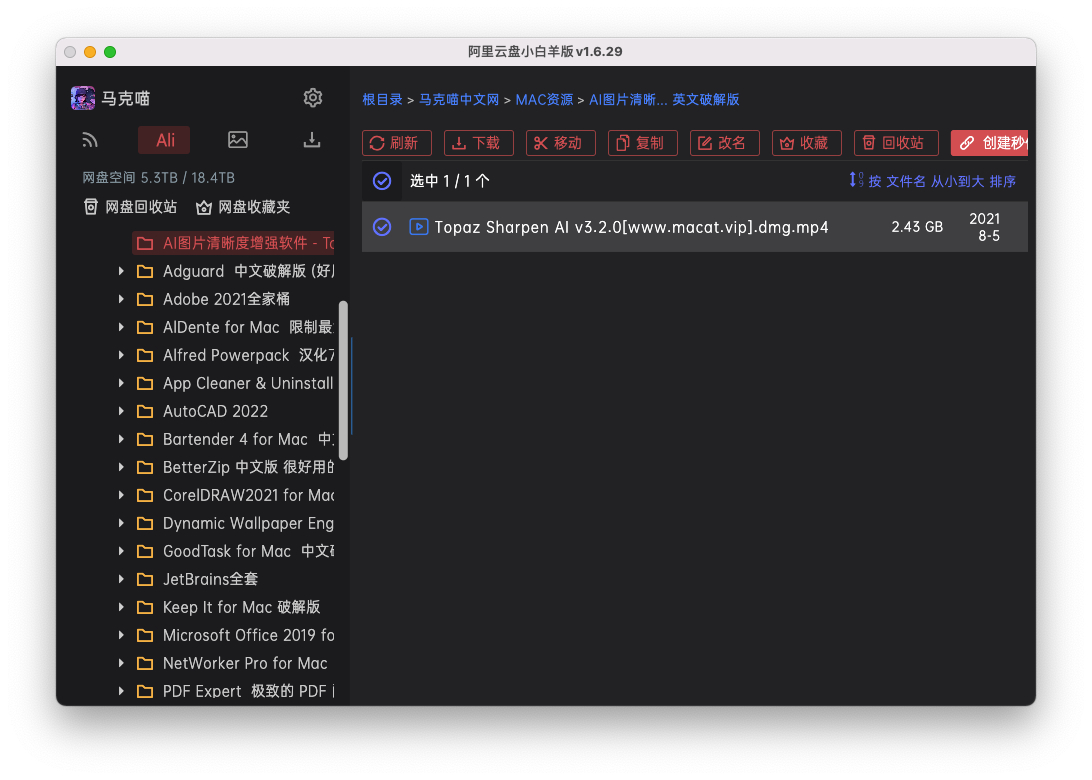Click the 下载 download button
This screenshot has width=1092, height=780.
(478, 143)
